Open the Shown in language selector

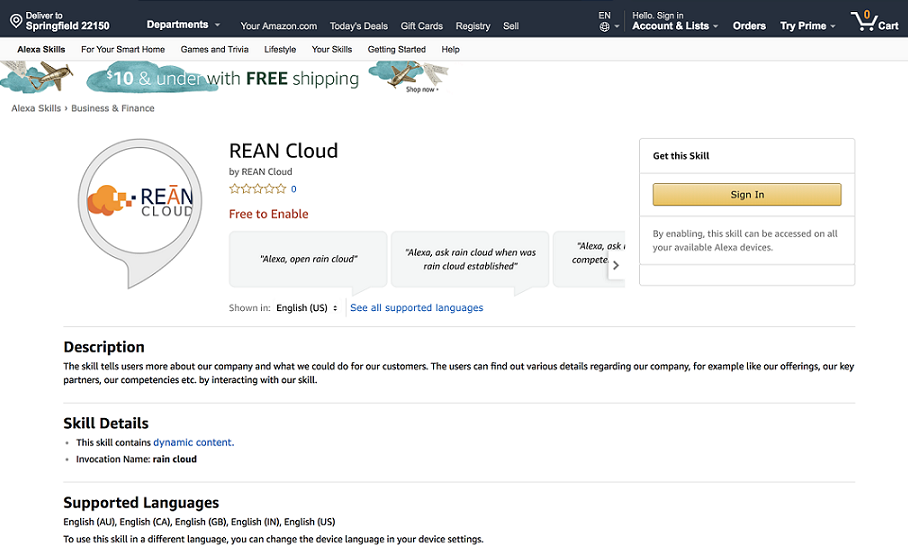click(x=307, y=308)
